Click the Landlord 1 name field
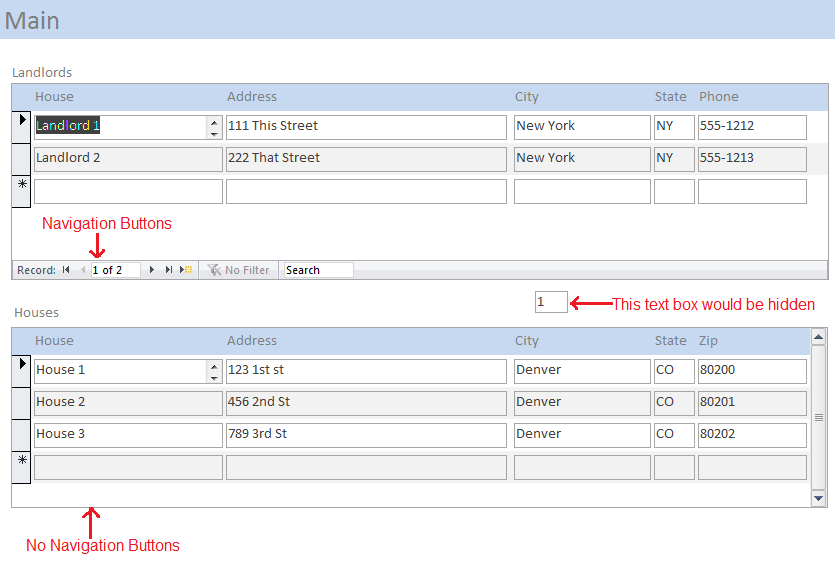The width and height of the screenshot is (835, 575). pyautogui.click(x=128, y=127)
